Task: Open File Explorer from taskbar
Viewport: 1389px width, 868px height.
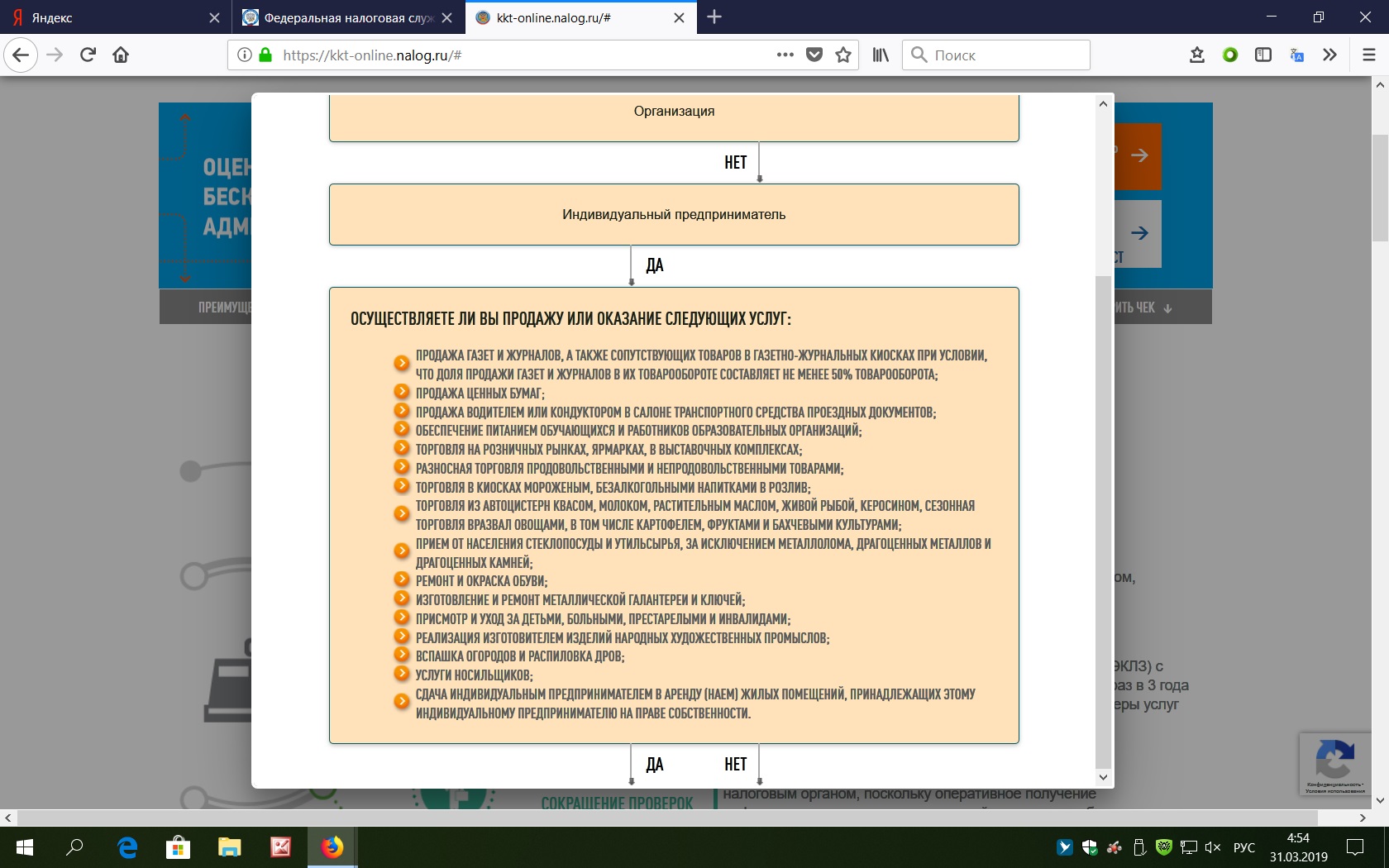Action: [x=229, y=847]
